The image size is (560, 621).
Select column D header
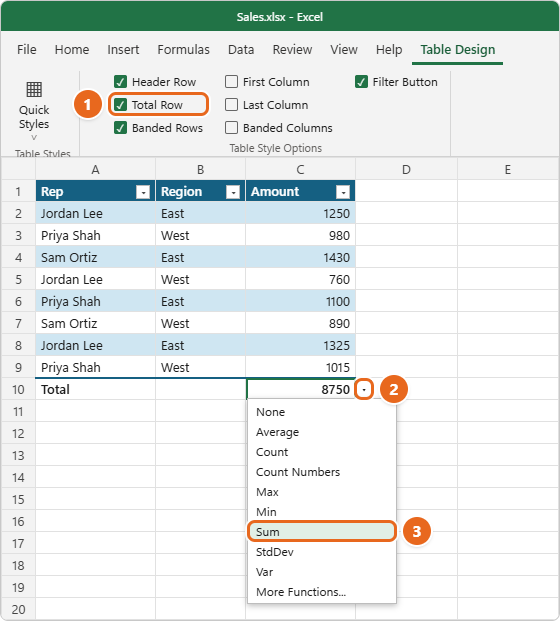[x=406, y=170]
